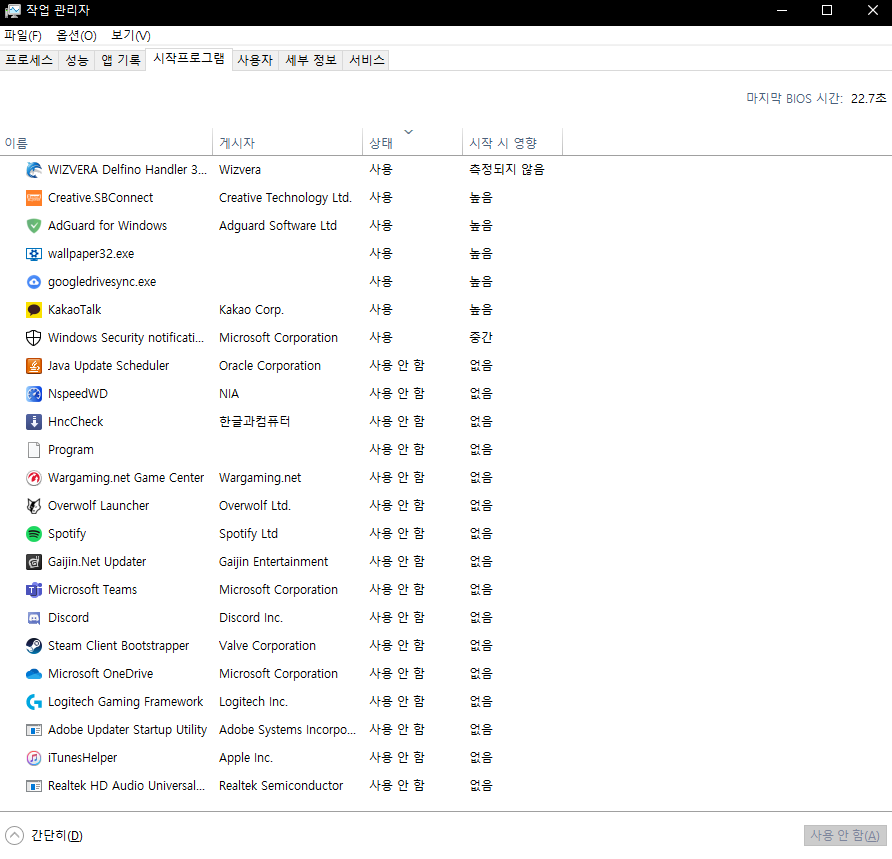Select the blank Program file icon
Viewport: 892px width, 859px height.
[x=34, y=449]
